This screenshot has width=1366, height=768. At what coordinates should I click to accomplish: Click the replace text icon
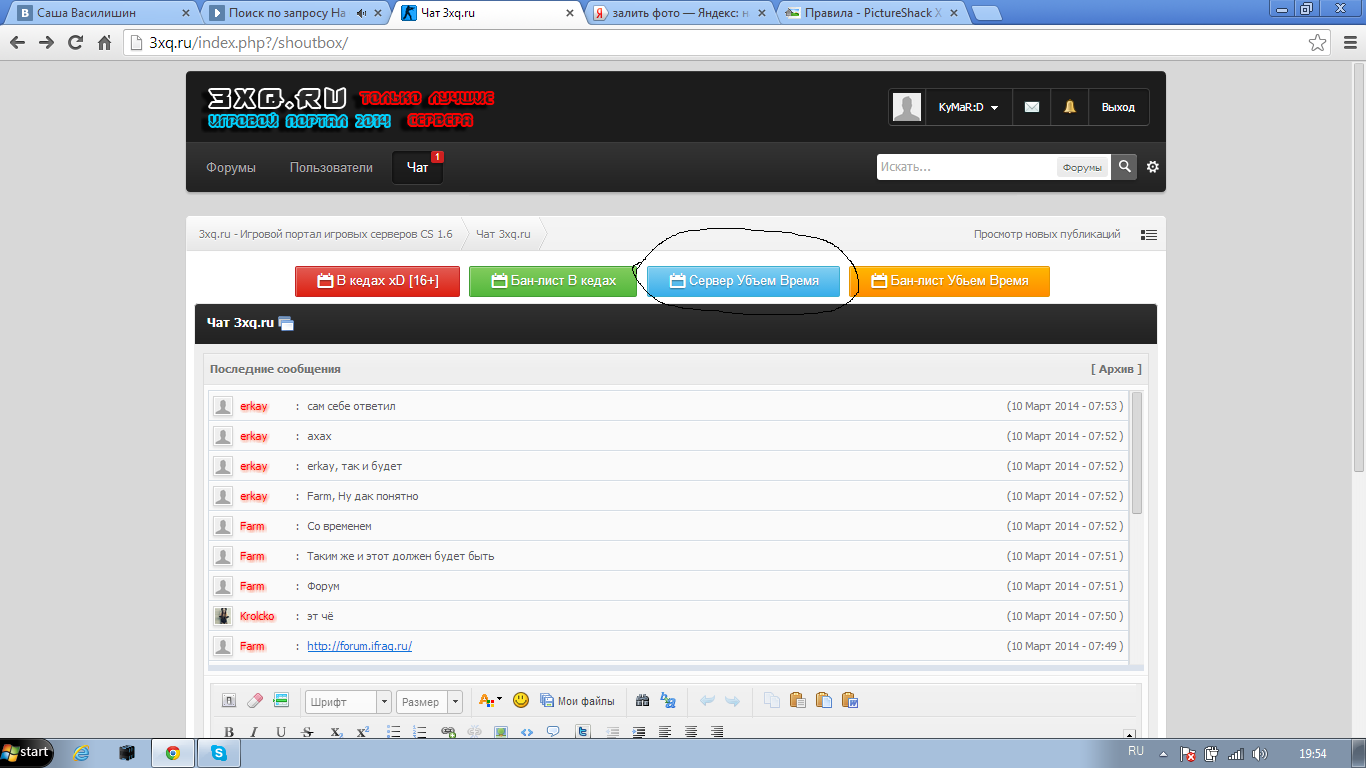(668, 701)
